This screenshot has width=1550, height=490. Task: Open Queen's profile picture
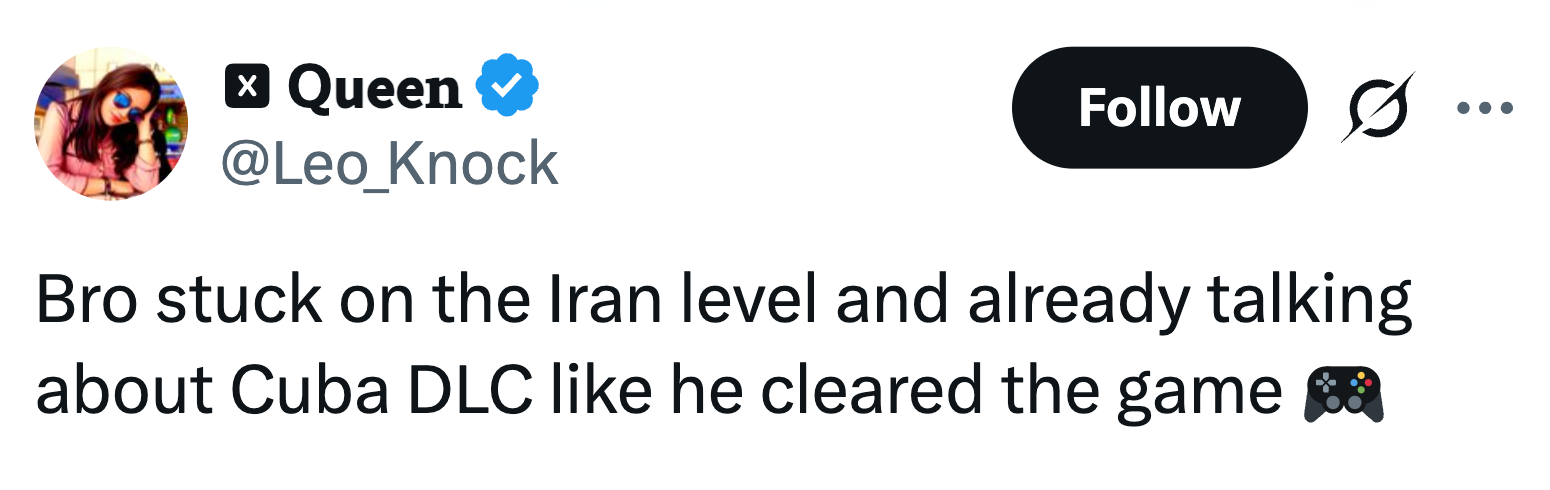111,123
